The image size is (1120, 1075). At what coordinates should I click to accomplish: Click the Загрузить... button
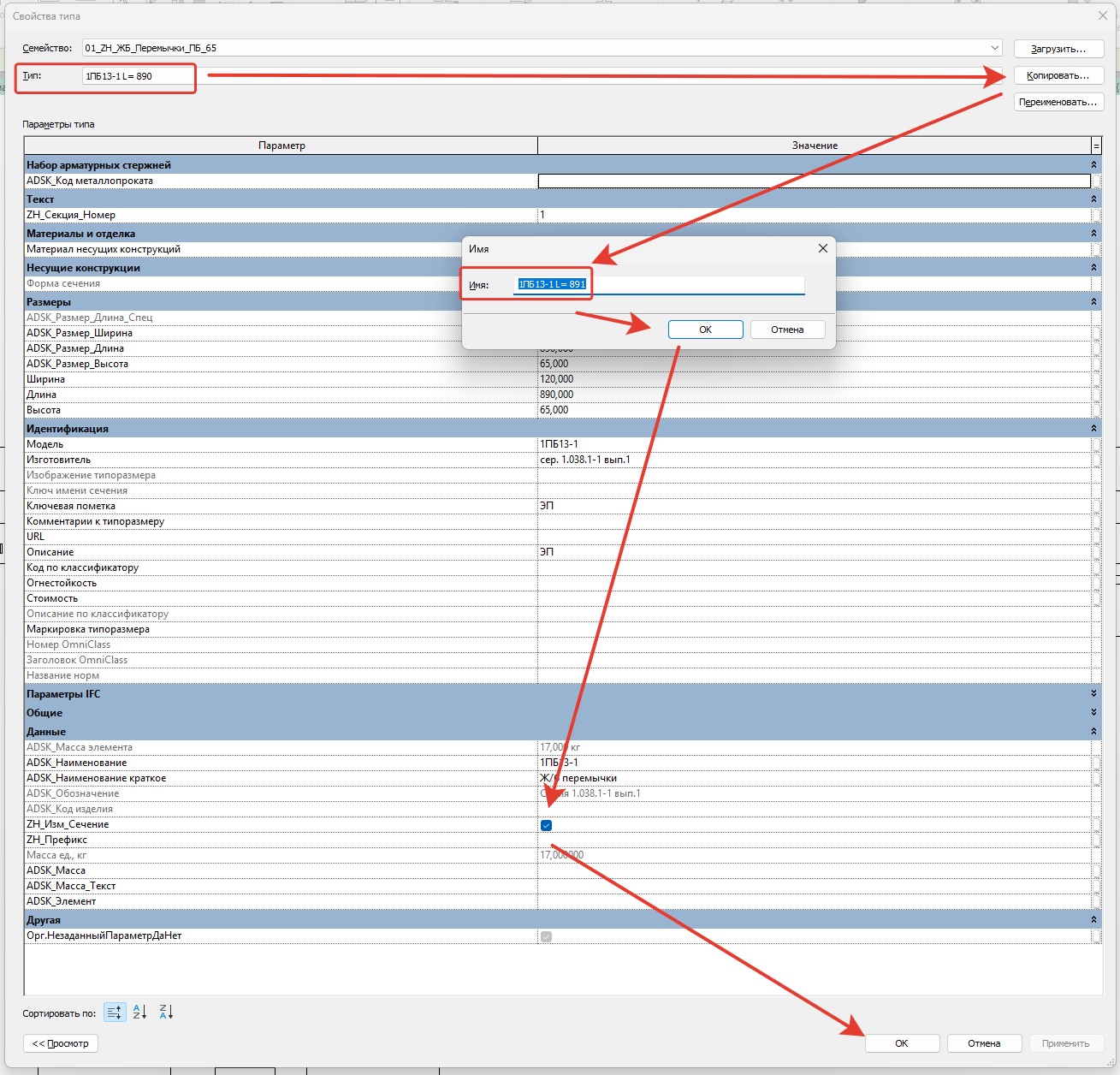pyautogui.click(x=1058, y=49)
